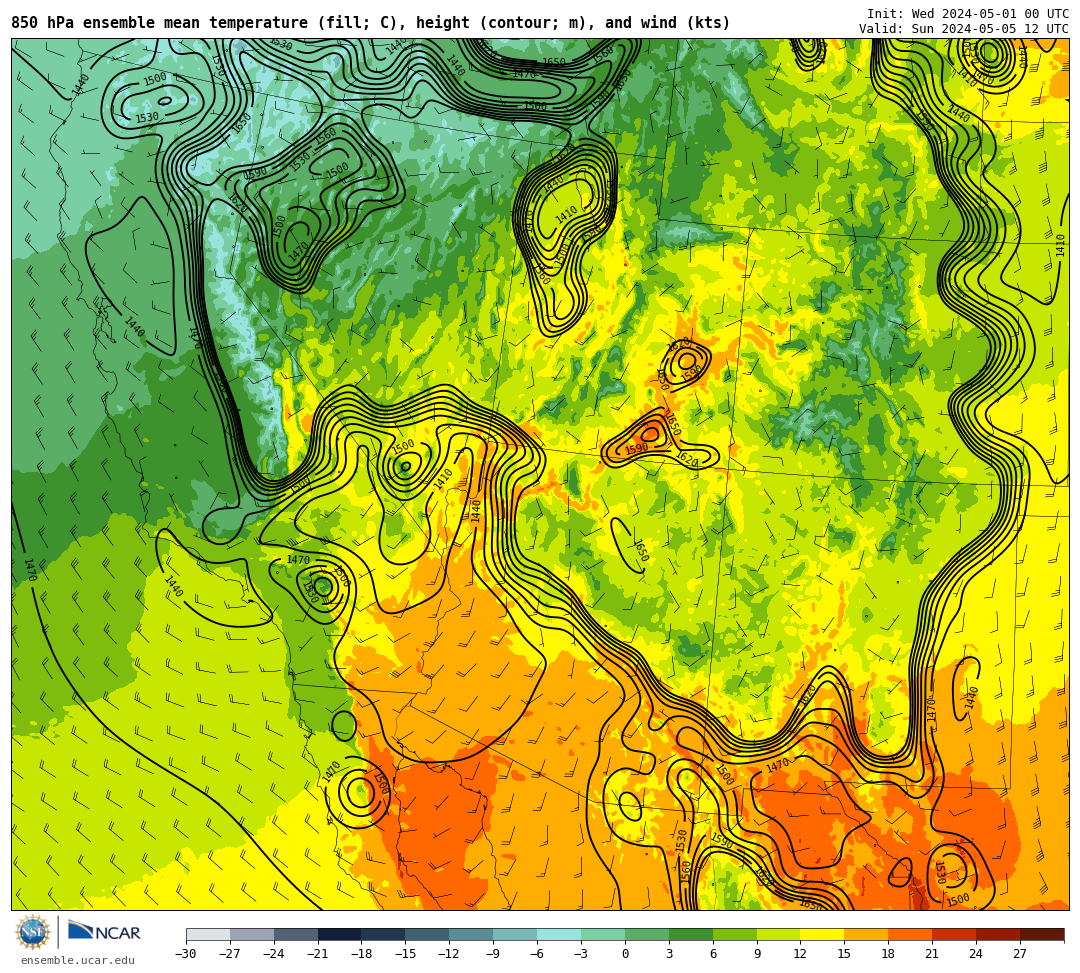The width and height of the screenshot is (1080, 973).
Task: Pick the green 0 to 3 colorbar swatch
Action: click(647, 934)
